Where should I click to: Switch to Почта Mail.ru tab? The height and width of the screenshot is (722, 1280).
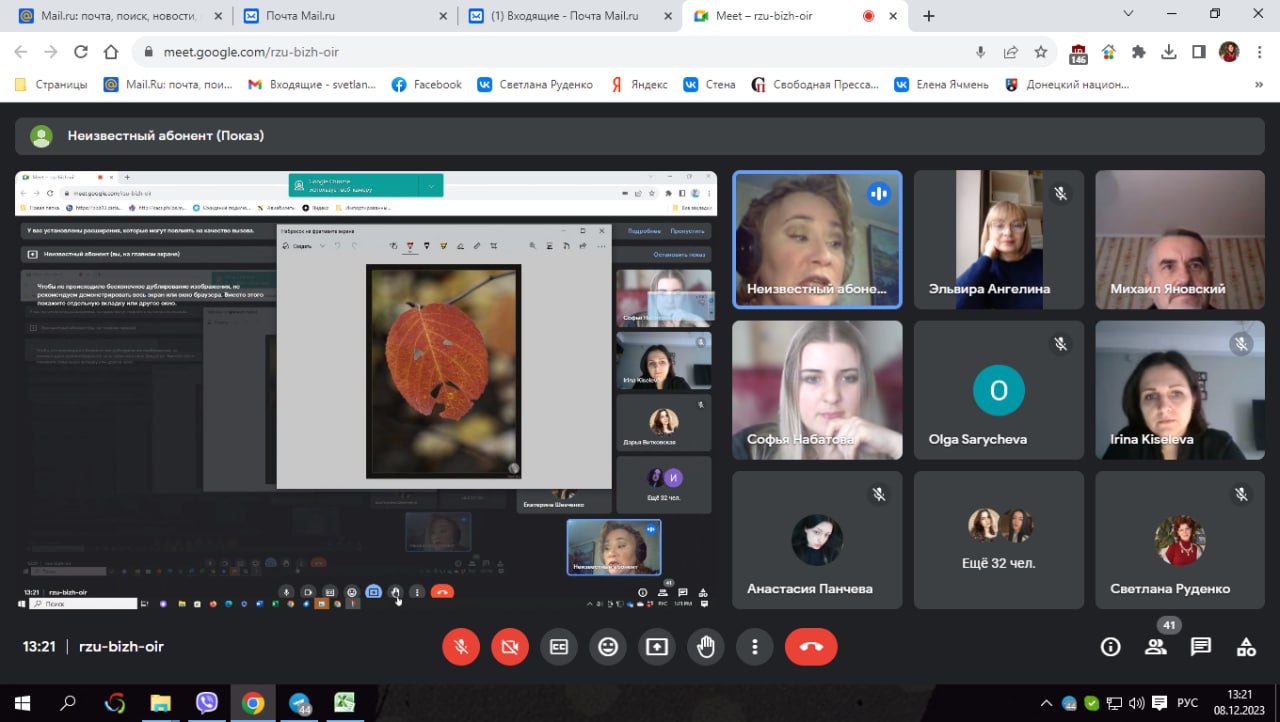pyautogui.click(x=345, y=16)
